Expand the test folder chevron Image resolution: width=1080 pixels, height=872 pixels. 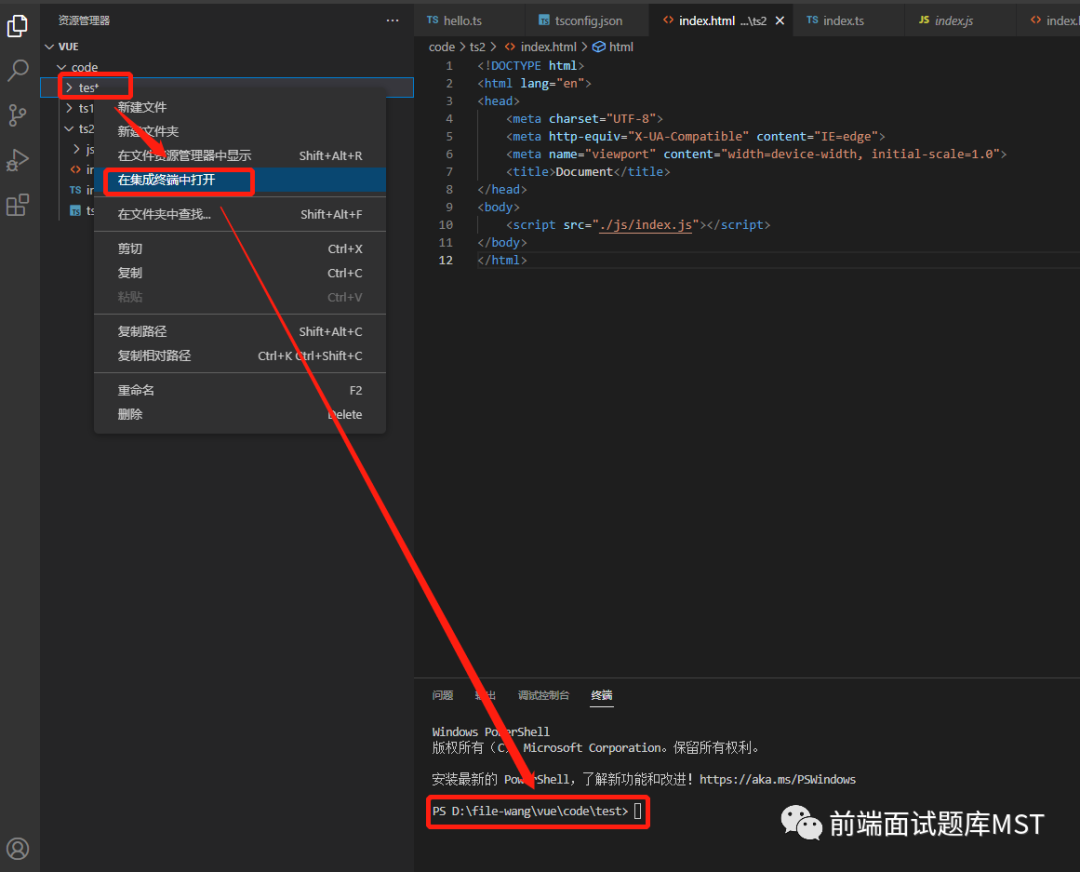[69, 87]
